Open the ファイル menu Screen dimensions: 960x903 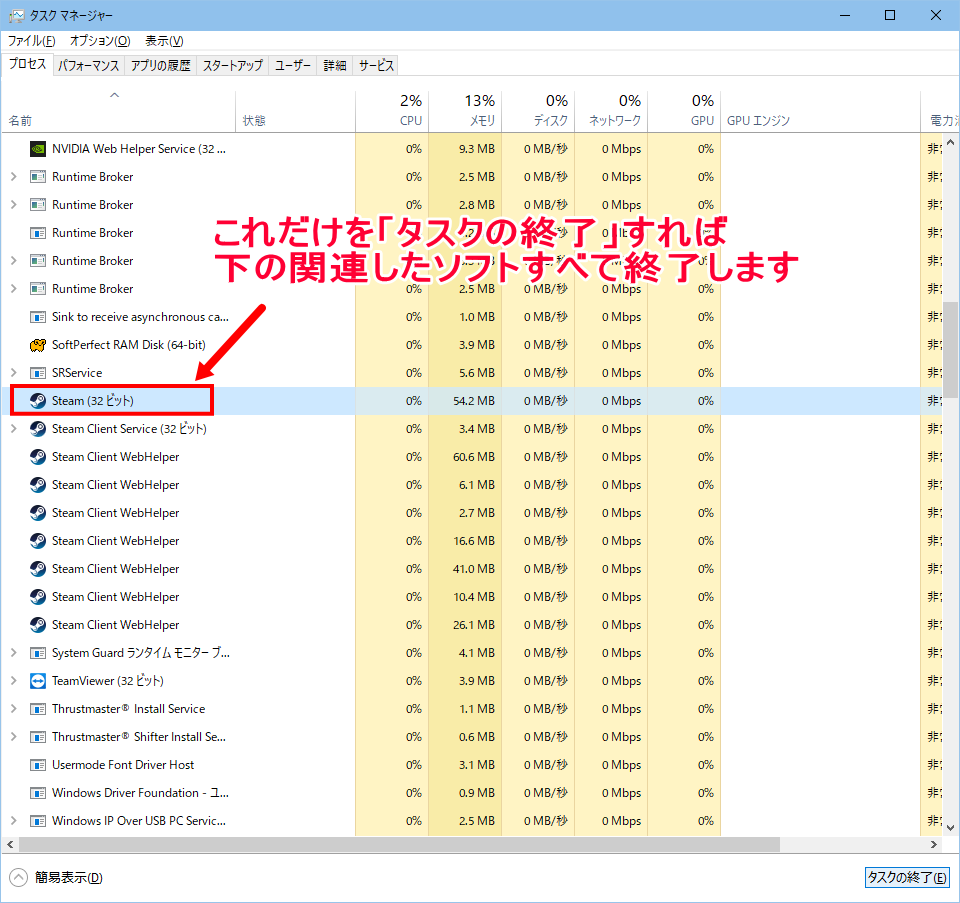click(x=31, y=41)
